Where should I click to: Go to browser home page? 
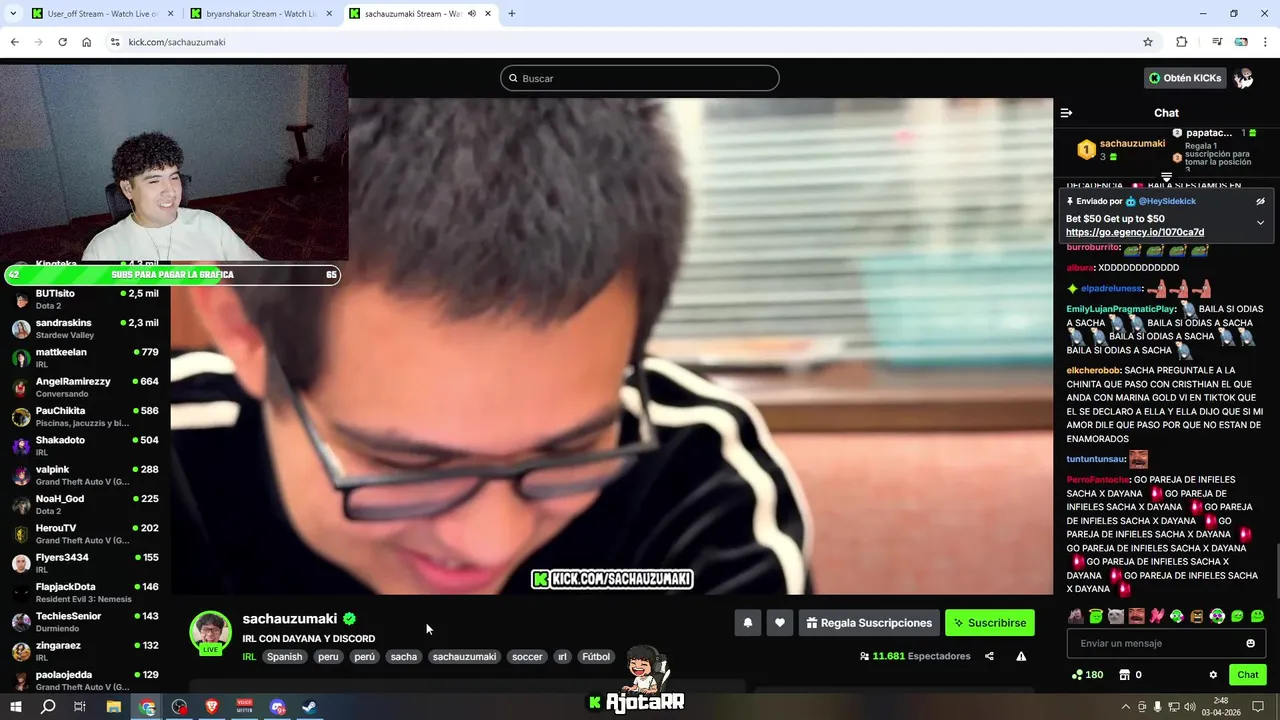coord(87,42)
